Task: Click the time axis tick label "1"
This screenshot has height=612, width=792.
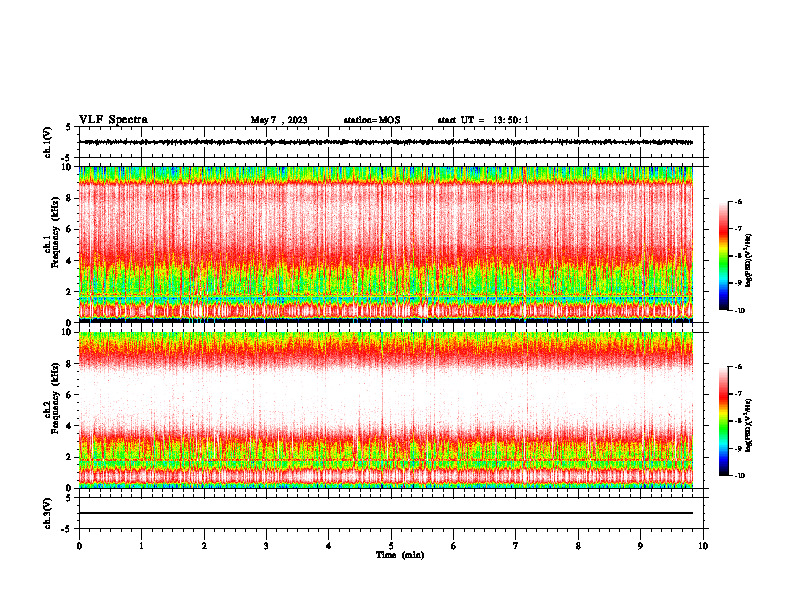Action: click(141, 546)
